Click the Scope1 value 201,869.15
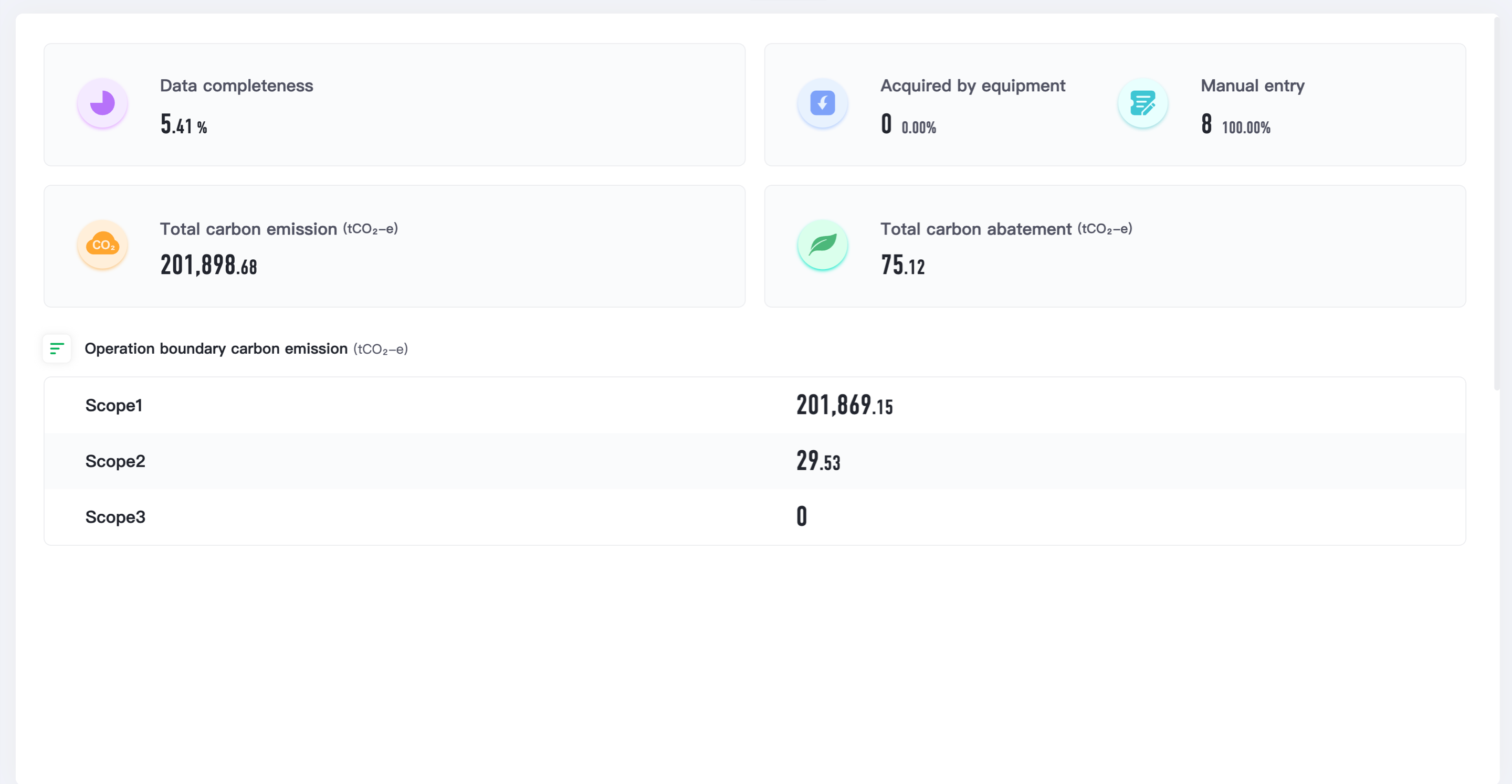 click(844, 406)
